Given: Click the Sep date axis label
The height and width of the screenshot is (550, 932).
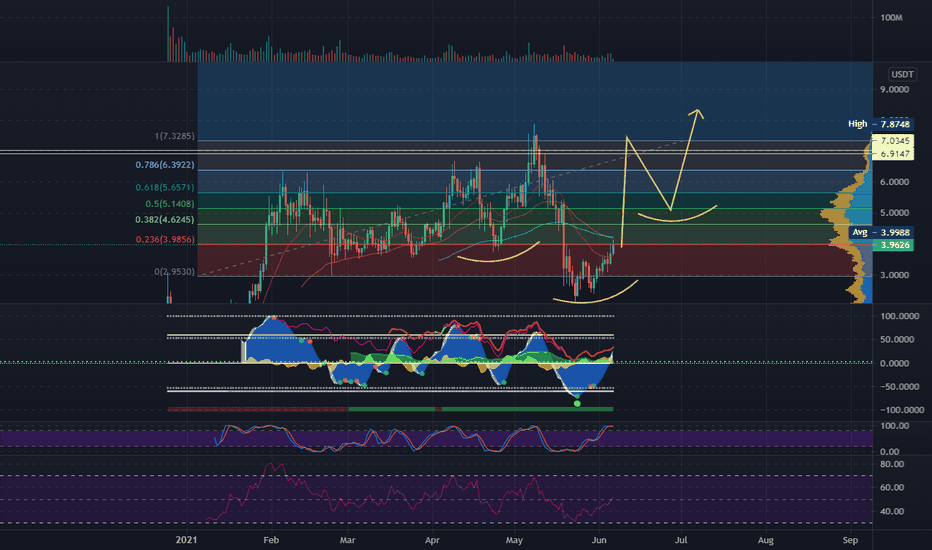Looking at the screenshot, I should pos(851,540).
